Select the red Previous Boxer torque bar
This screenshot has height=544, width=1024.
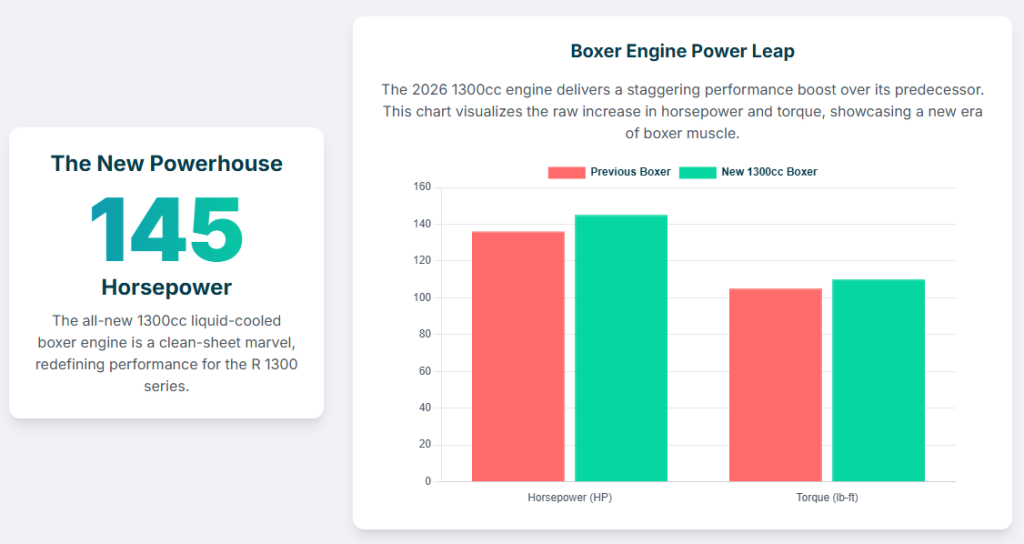pos(775,385)
